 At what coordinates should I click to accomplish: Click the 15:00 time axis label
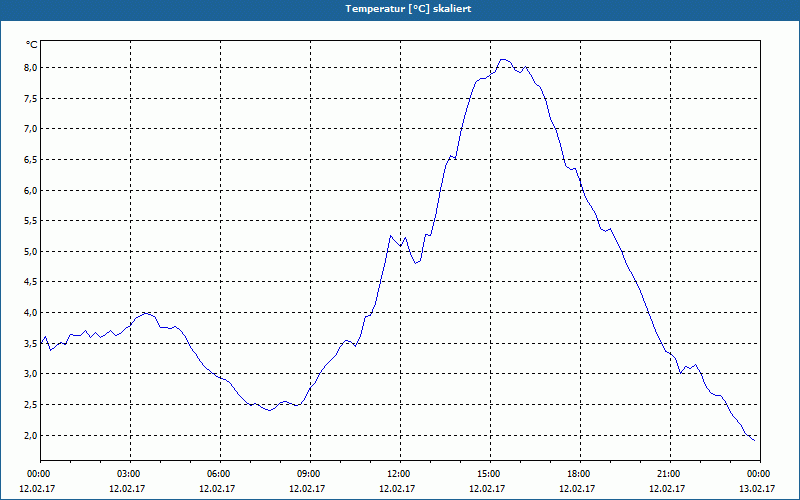pos(490,474)
